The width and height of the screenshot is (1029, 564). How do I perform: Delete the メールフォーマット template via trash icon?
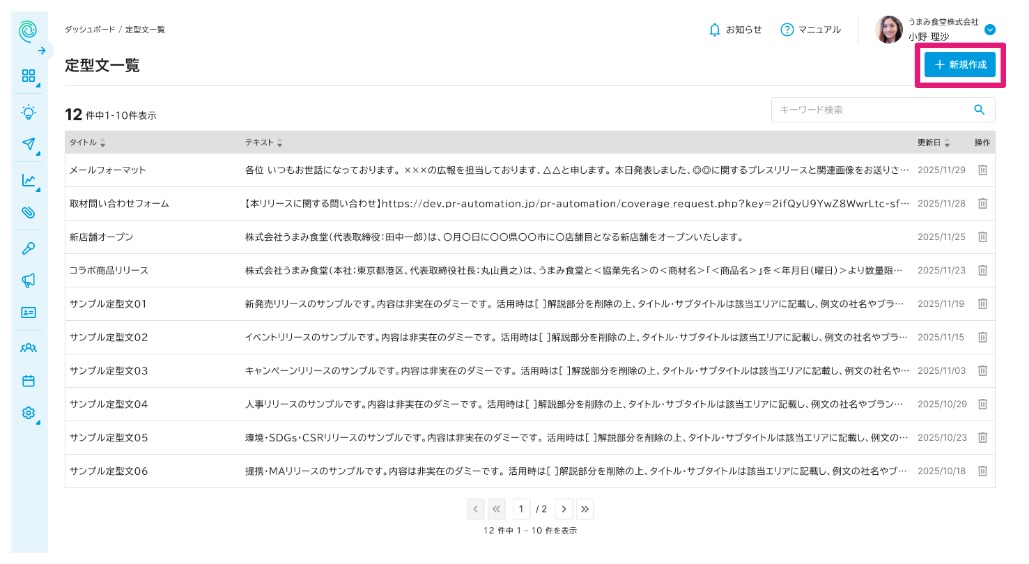click(982, 170)
